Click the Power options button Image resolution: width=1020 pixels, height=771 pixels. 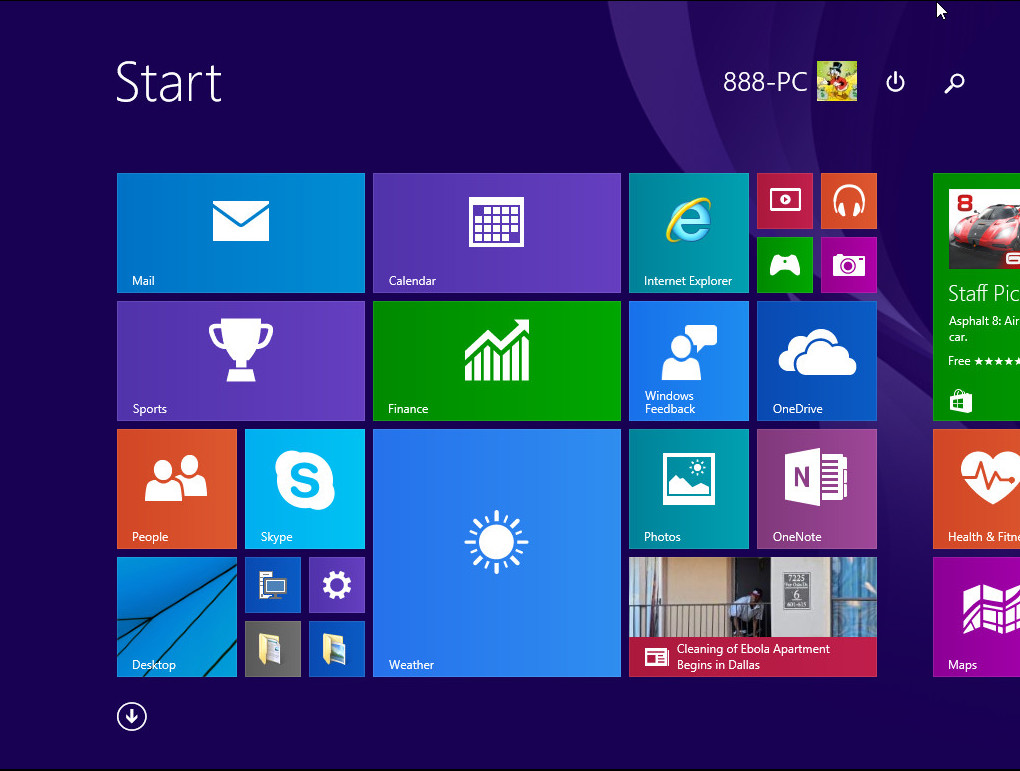click(895, 82)
